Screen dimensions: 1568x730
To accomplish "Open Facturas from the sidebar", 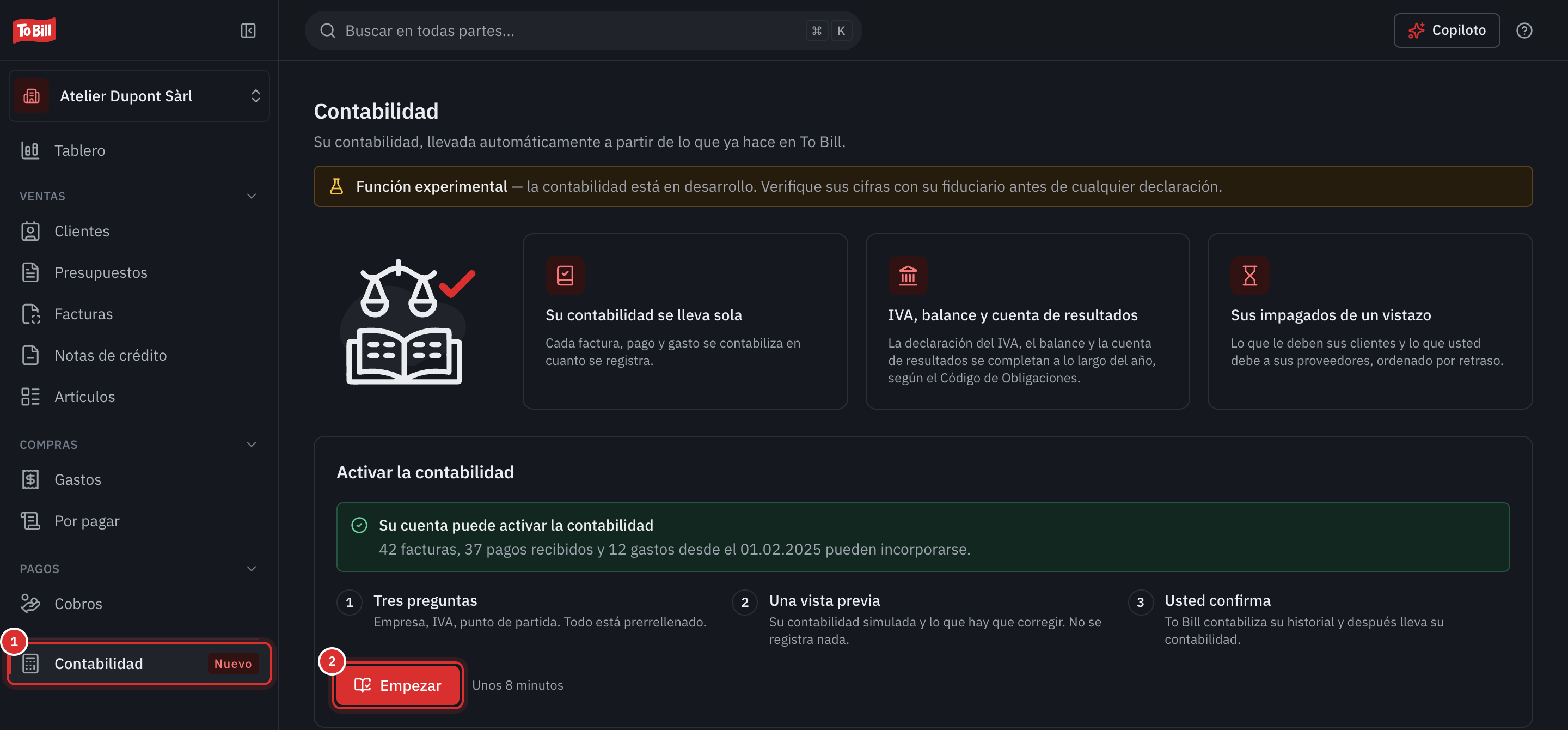I will (139, 314).
